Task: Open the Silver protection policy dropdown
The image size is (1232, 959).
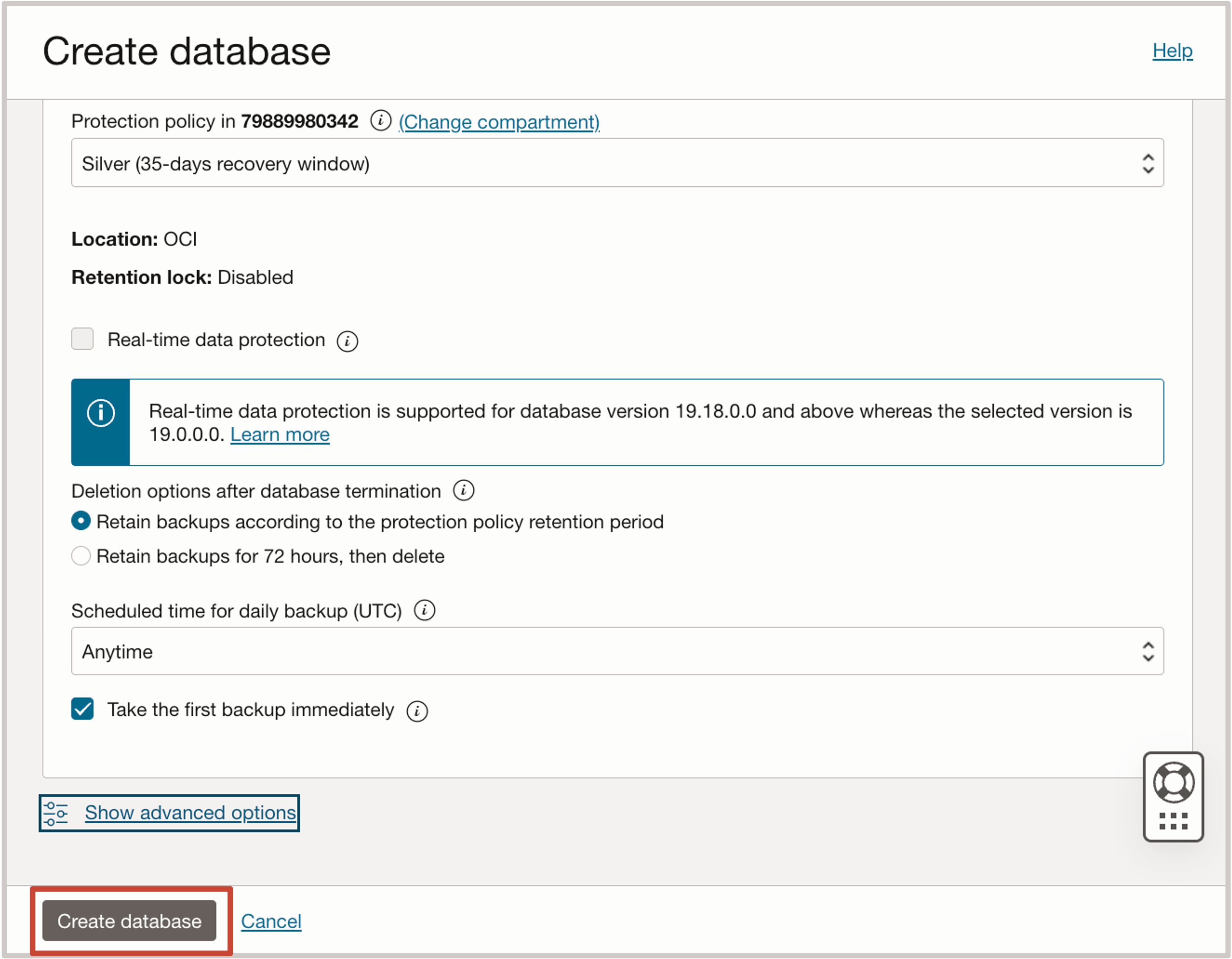Action: [x=617, y=163]
